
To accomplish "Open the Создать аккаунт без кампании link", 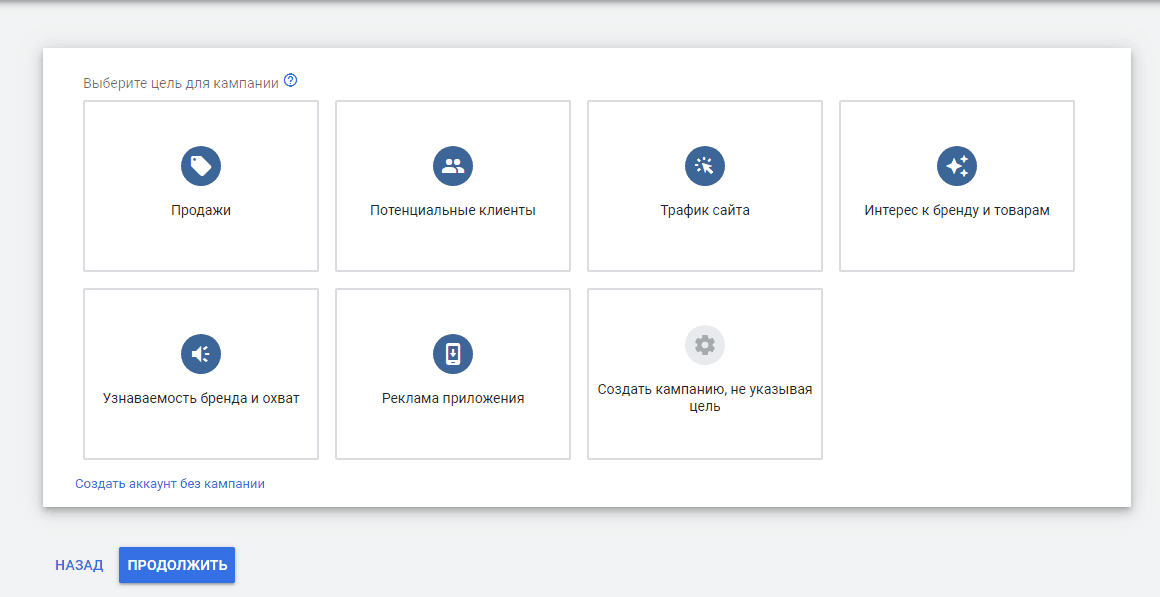I will [169, 482].
